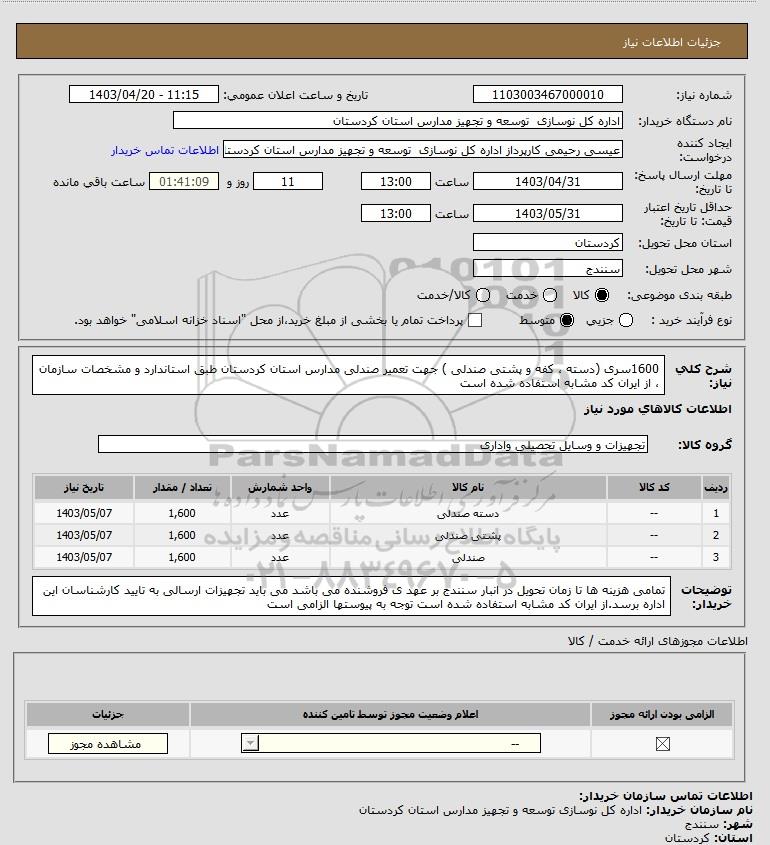The height and width of the screenshot is (845, 770).
Task: Click the مشاهده مجوز button
Action: click(x=108, y=744)
